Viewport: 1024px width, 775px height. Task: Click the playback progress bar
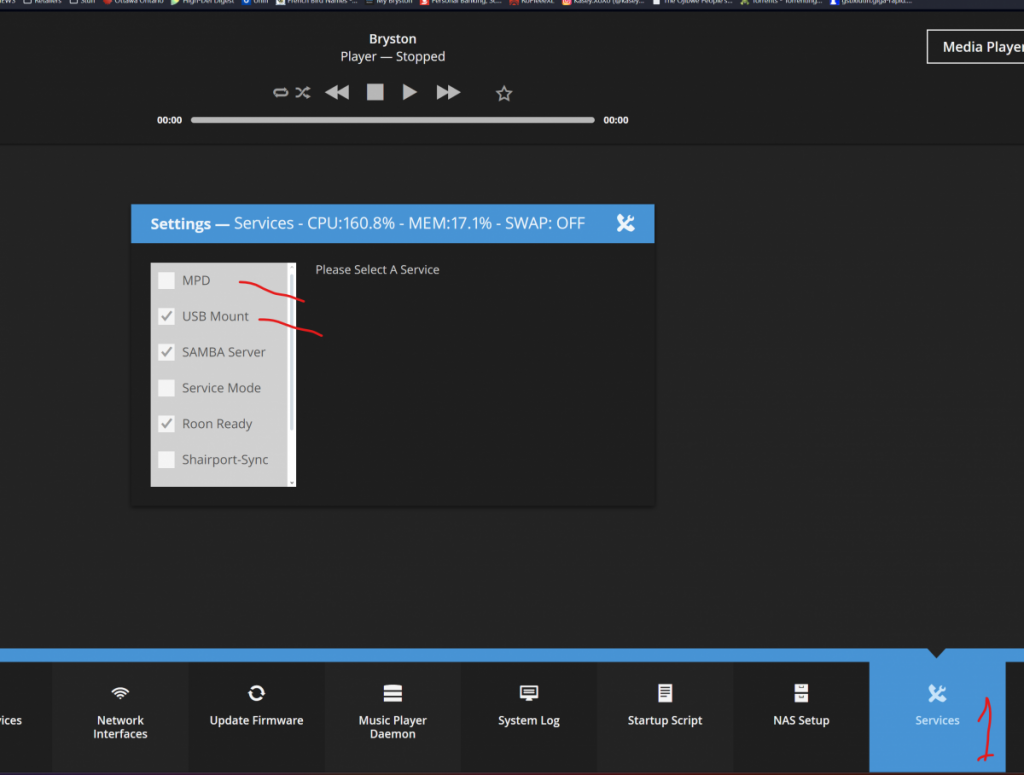pyautogui.click(x=392, y=120)
